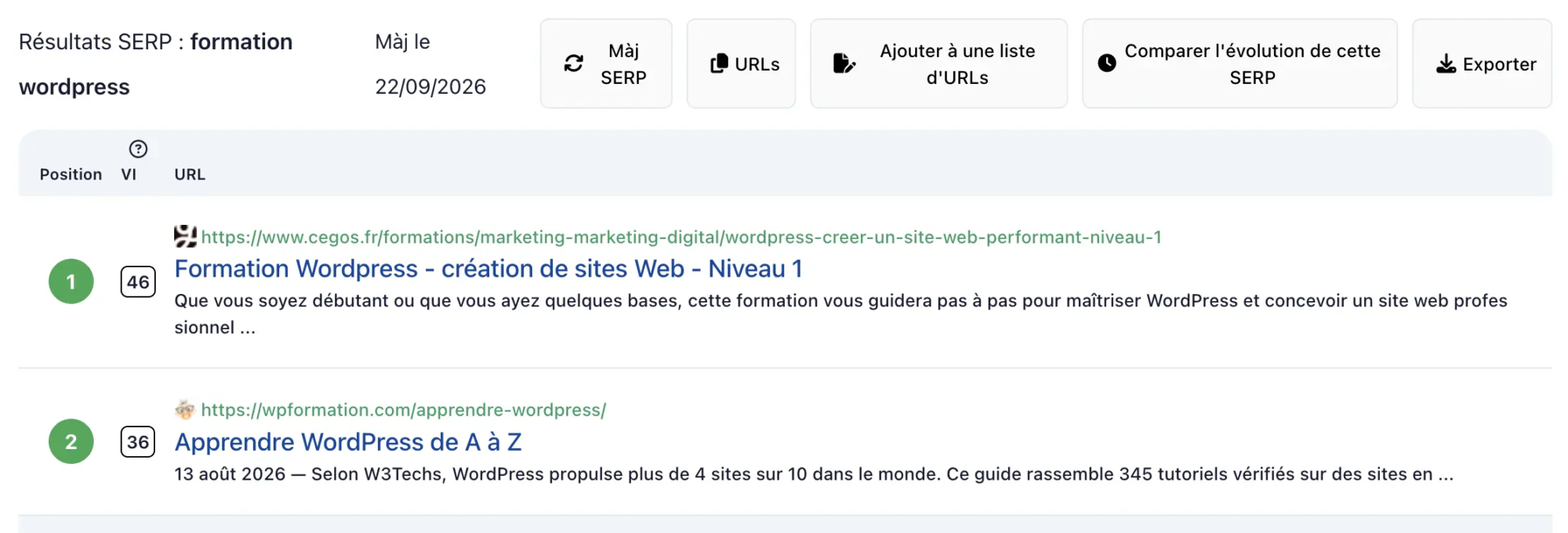Click the edit-file icon for Ajouter à une liste

(x=844, y=63)
